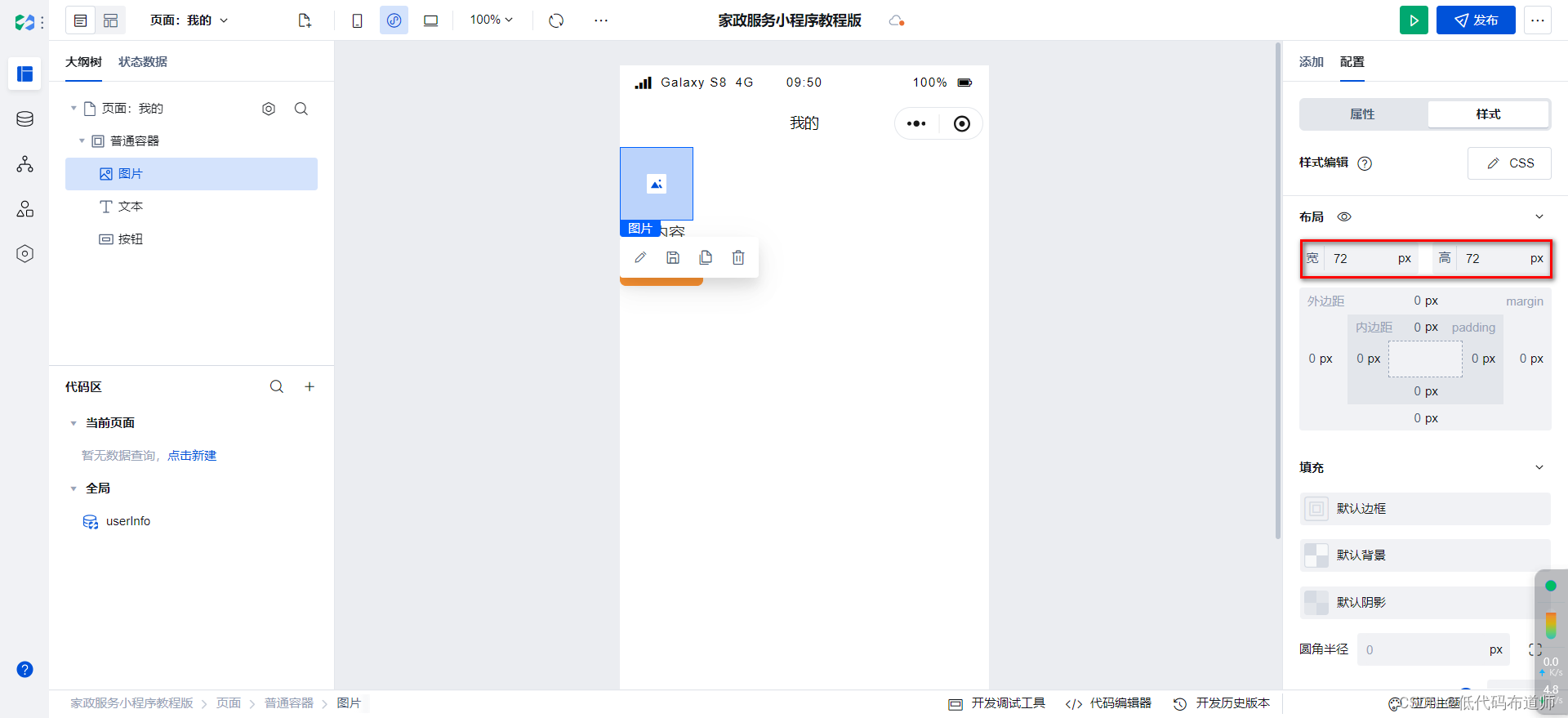Open the pages panel in the left sidebar
The width and height of the screenshot is (1568, 718).
click(24, 74)
